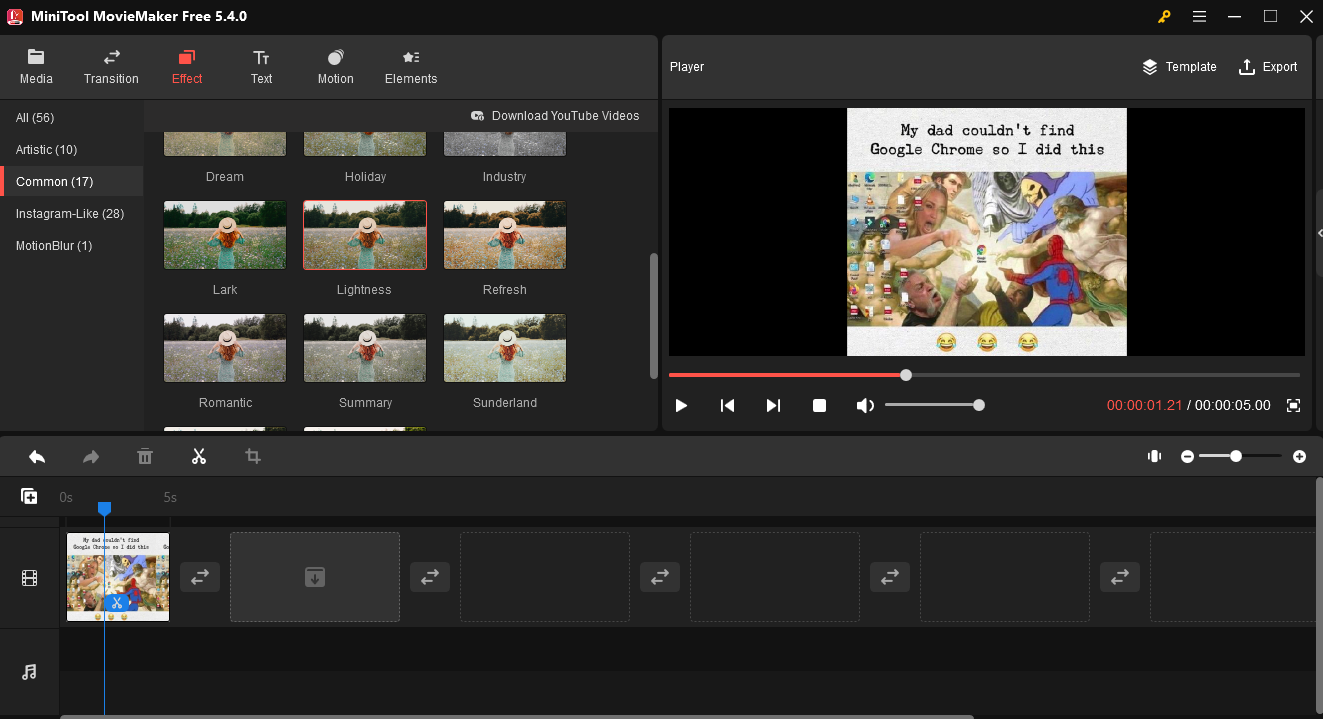Mute the player volume

865,405
